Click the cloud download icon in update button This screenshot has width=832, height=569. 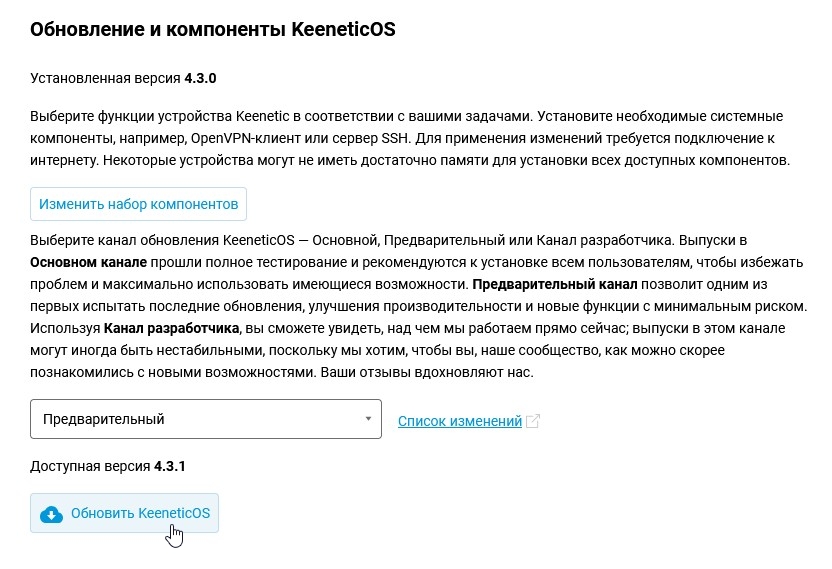click(50, 514)
